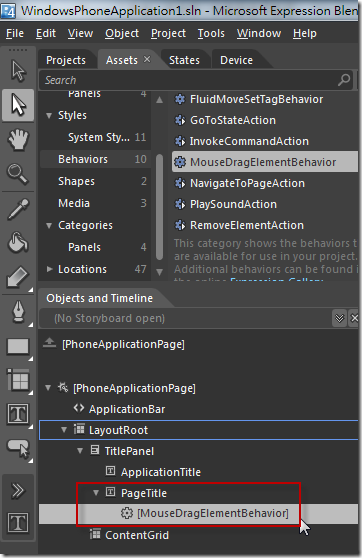Select the Behaviors category
The width and height of the screenshot is (362, 558).
95,159
